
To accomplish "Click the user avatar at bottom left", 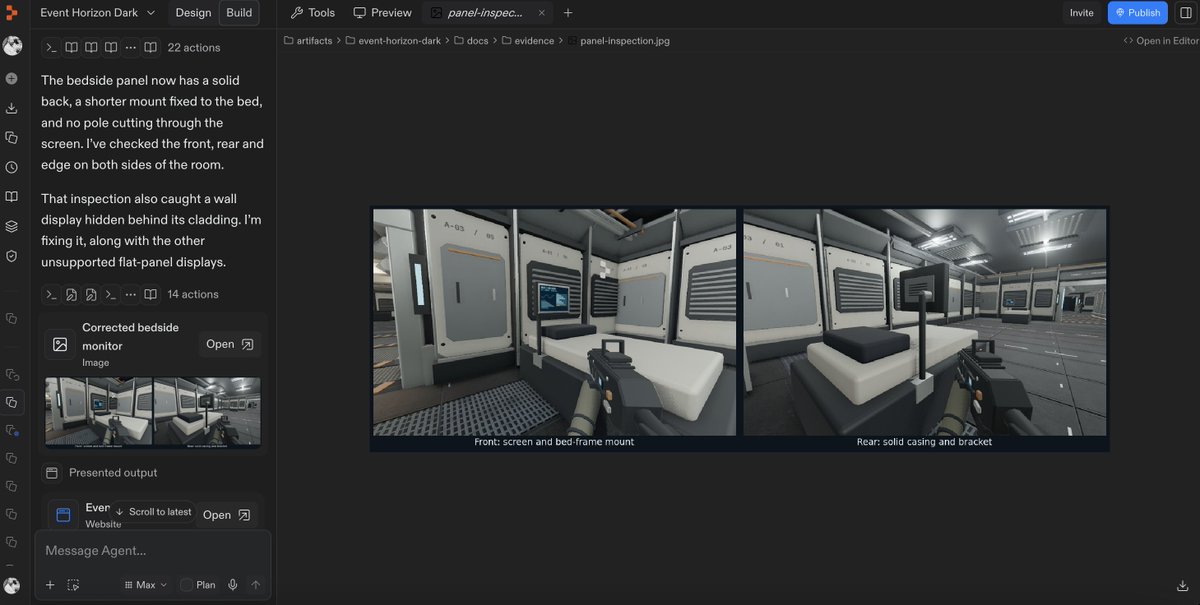I will (12, 585).
